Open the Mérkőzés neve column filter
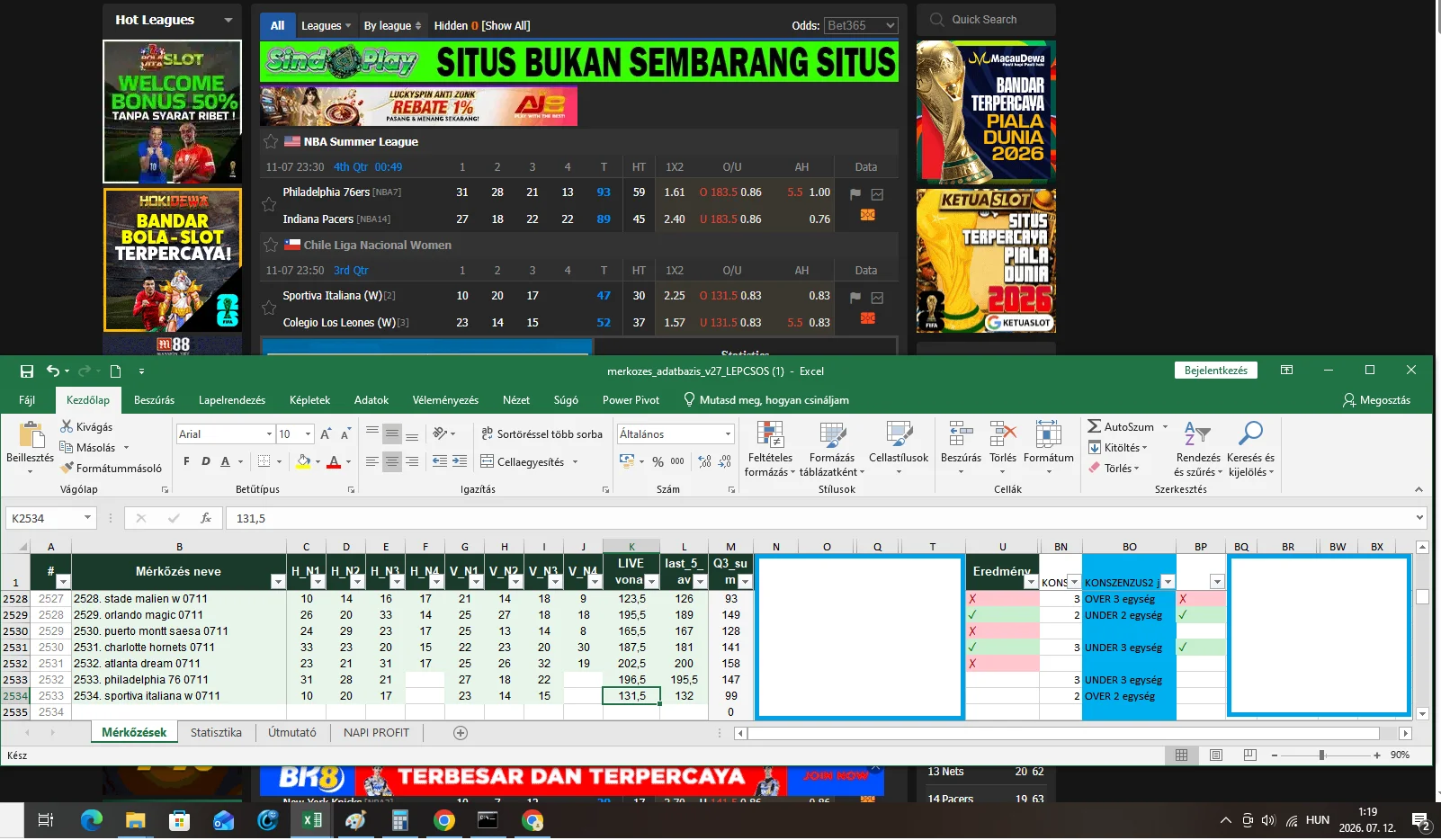The image size is (1441, 840). [x=278, y=582]
